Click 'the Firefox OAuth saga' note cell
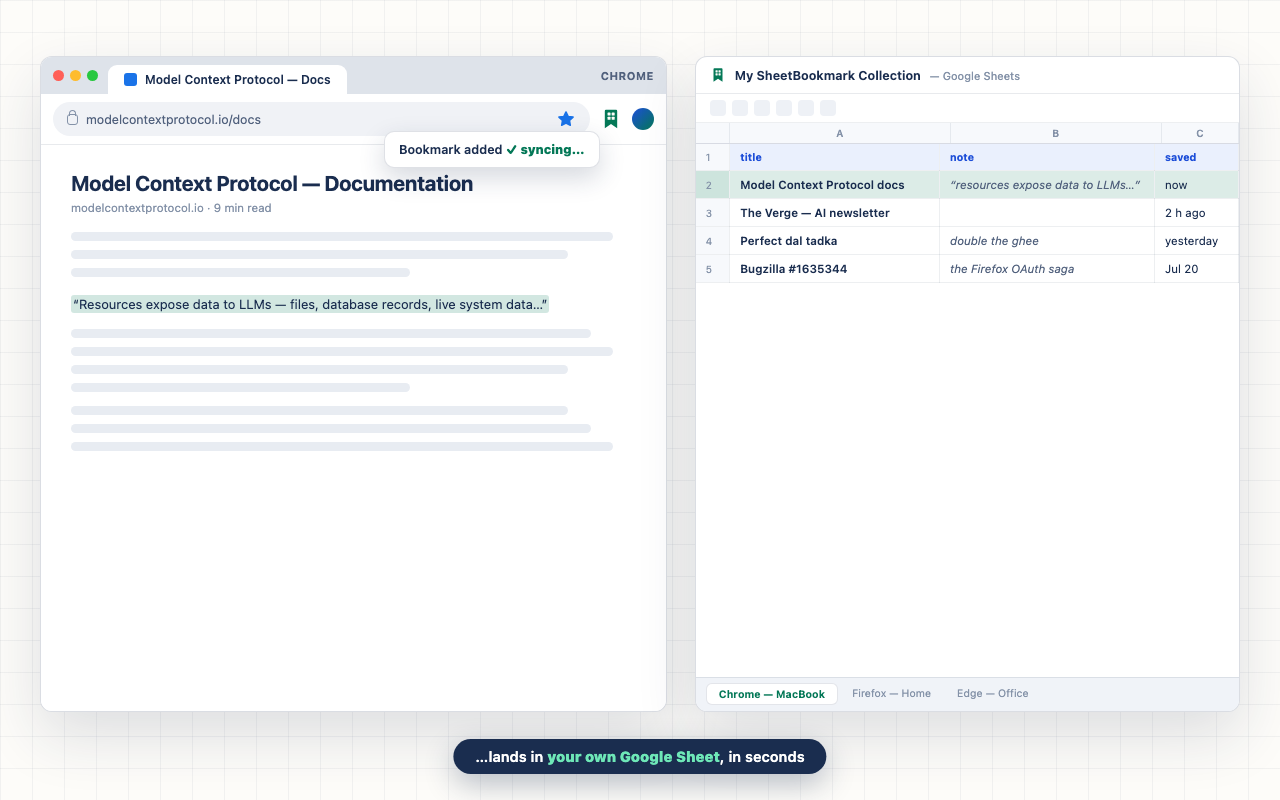1280x800 pixels. (x=1047, y=269)
